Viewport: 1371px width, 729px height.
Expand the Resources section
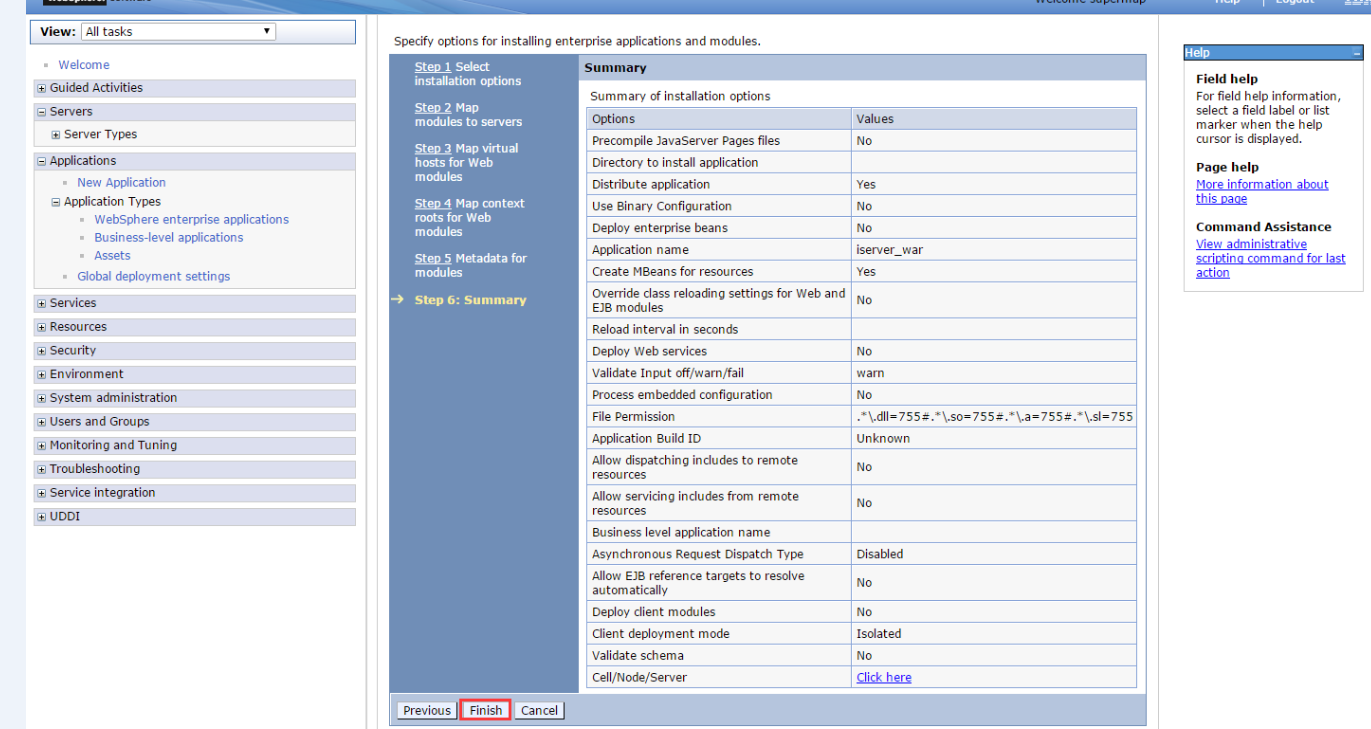pyautogui.click(x=41, y=328)
